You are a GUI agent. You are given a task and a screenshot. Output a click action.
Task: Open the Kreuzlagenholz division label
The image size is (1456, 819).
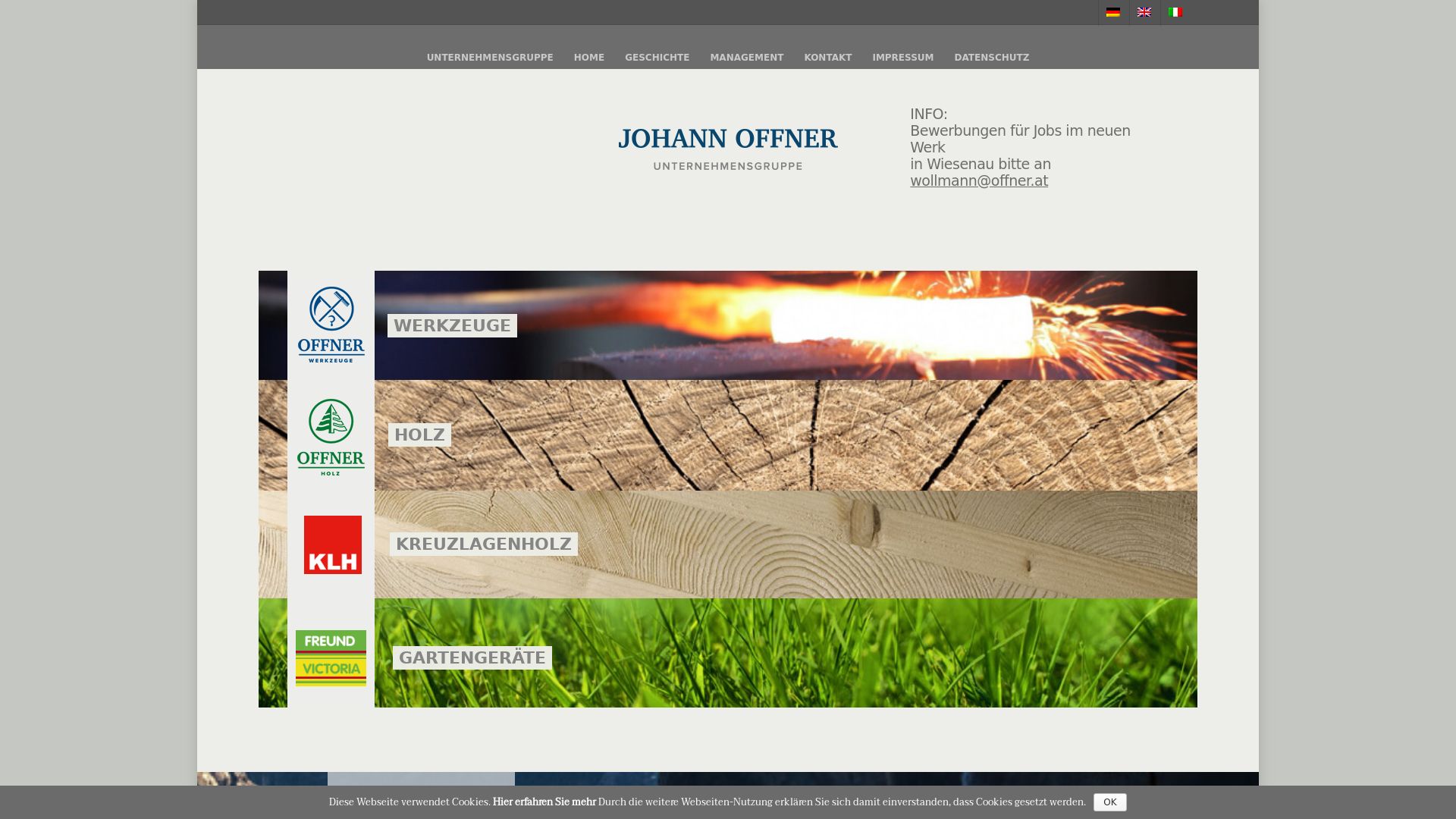click(484, 544)
